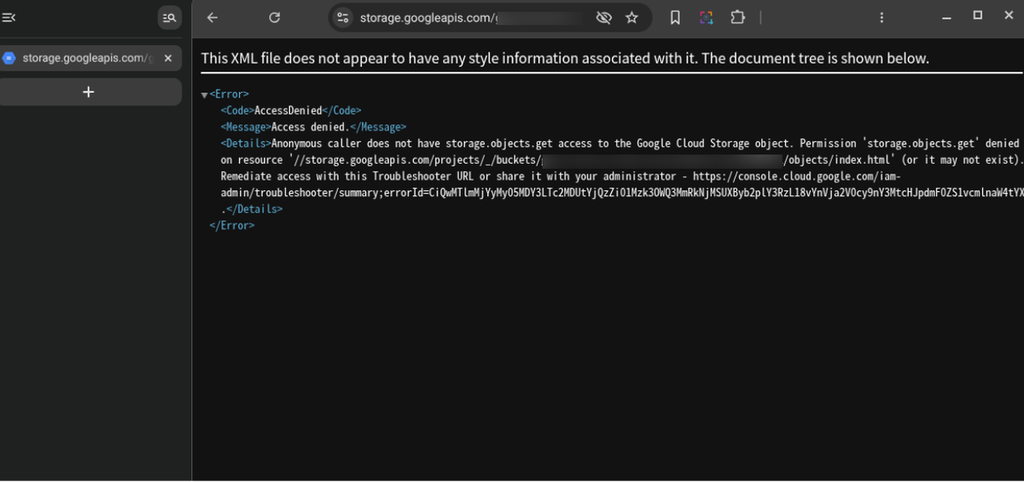The height and width of the screenshot is (482, 1024).
Task: Click the console.cloud.google.com troubleshooter URL text
Action: click(x=620, y=184)
